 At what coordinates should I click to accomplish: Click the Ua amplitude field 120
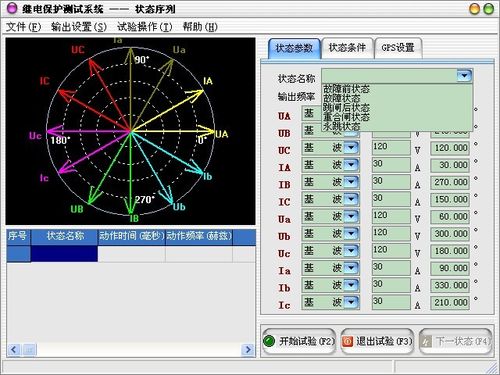pos(391,217)
